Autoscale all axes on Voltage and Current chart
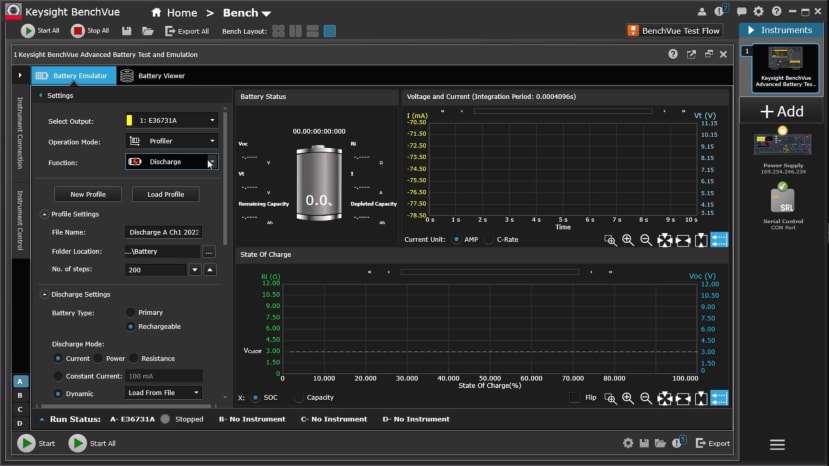 pyautogui.click(x=665, y=240)
